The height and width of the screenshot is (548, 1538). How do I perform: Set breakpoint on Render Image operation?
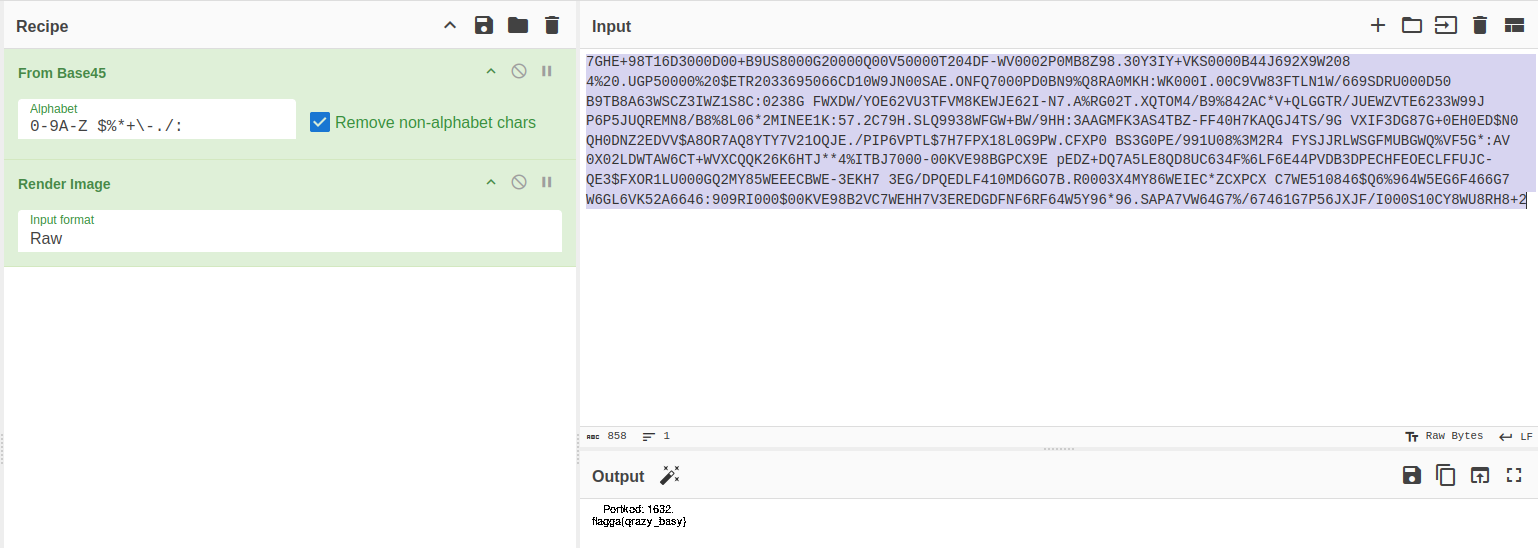[x=546, y=182]
